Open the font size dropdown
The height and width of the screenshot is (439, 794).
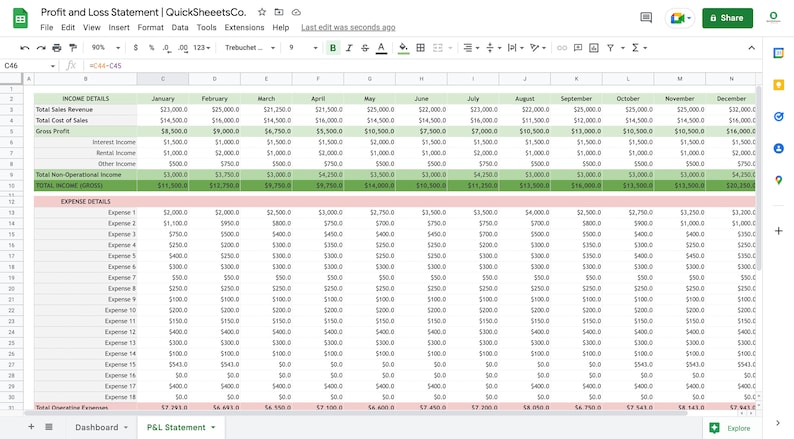[303, 48]
